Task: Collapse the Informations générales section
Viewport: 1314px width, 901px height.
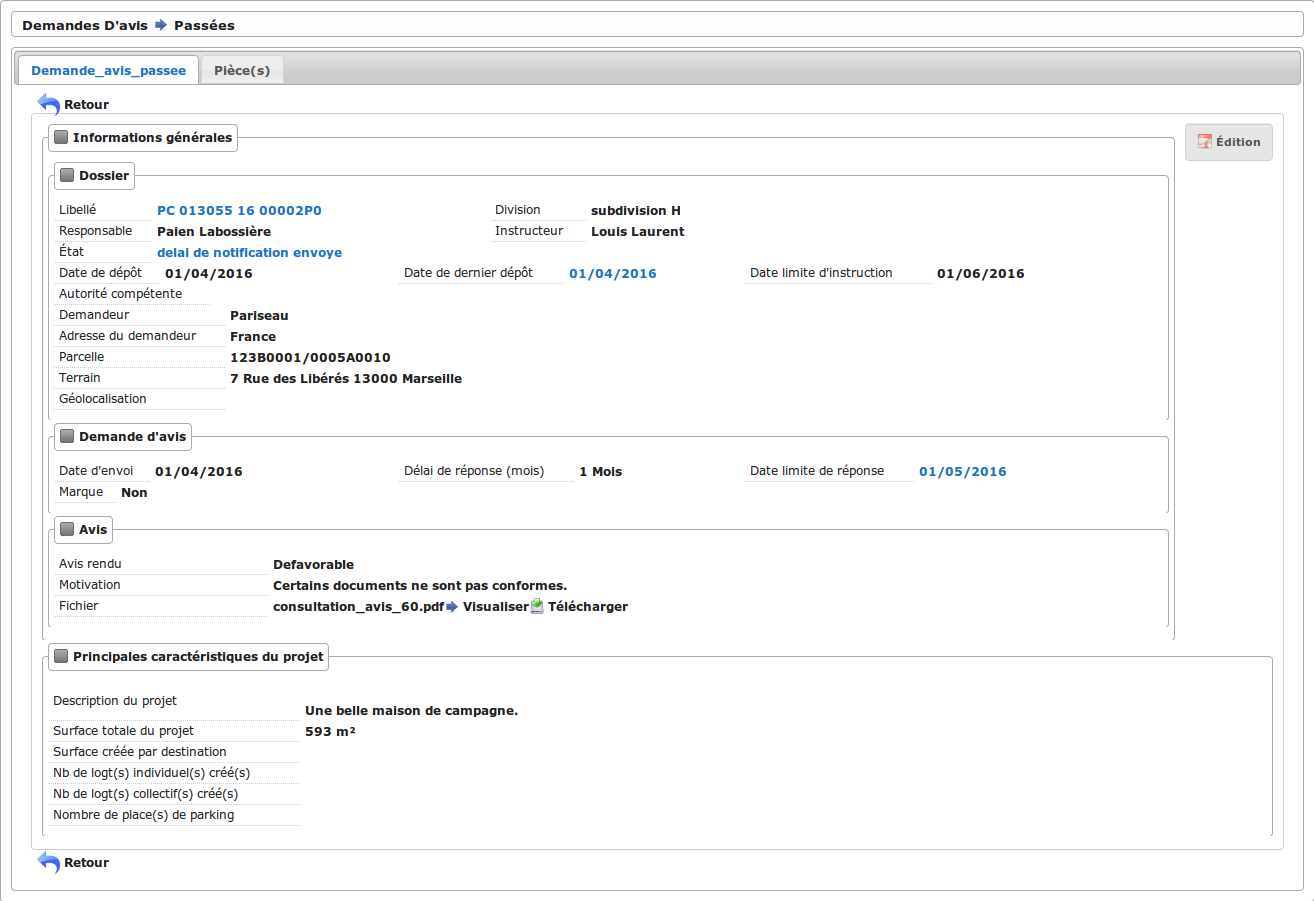Action: [61, 138]
